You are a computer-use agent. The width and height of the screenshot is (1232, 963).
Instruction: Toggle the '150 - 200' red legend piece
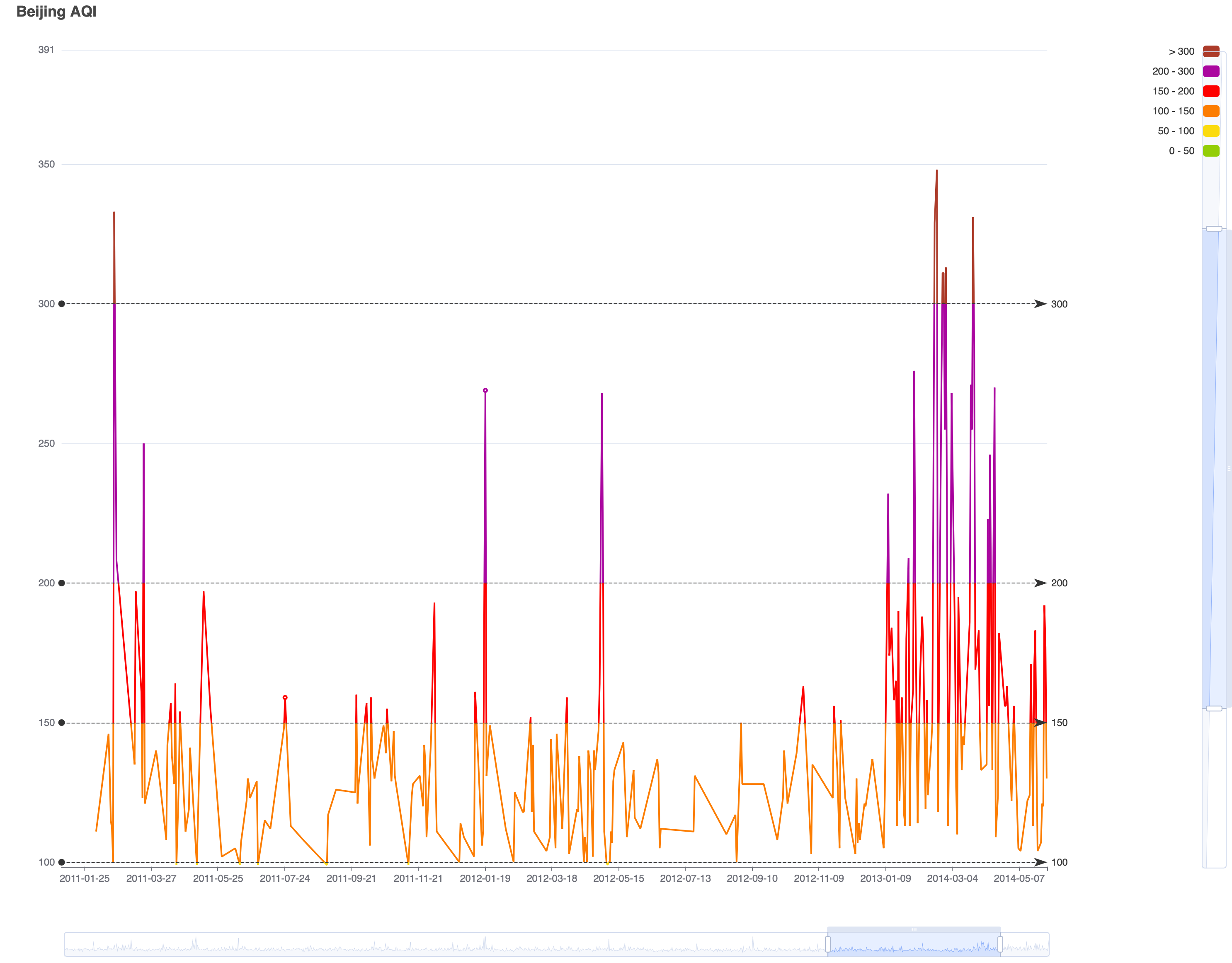1210,91
